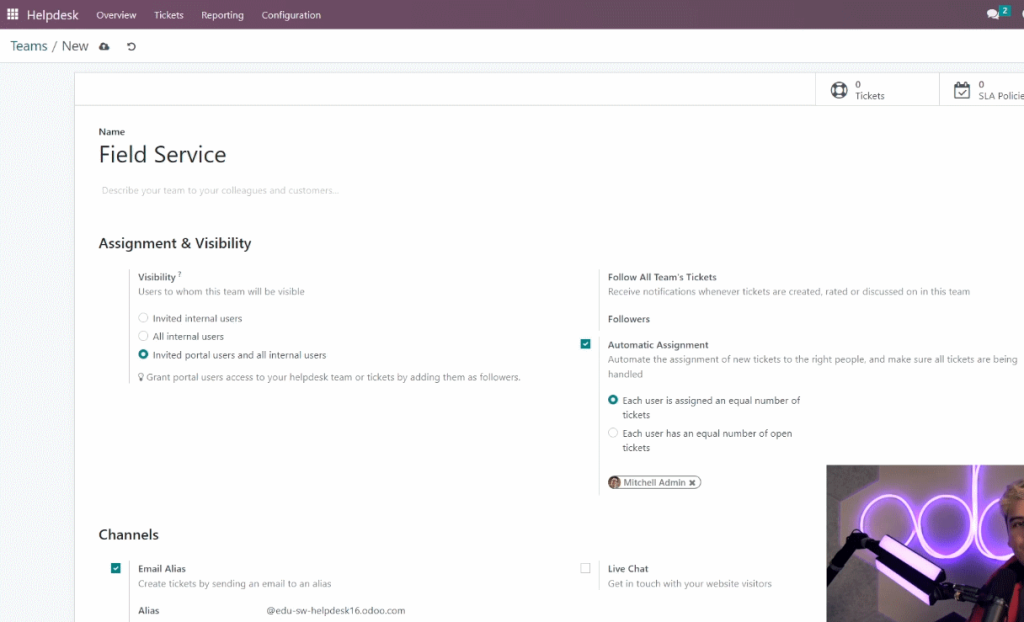Image resolution: width=1024 pixels, height=622 pixels.
Task: Click the Mitchell Admin assignee tag
Action: [x=654, y=482]
